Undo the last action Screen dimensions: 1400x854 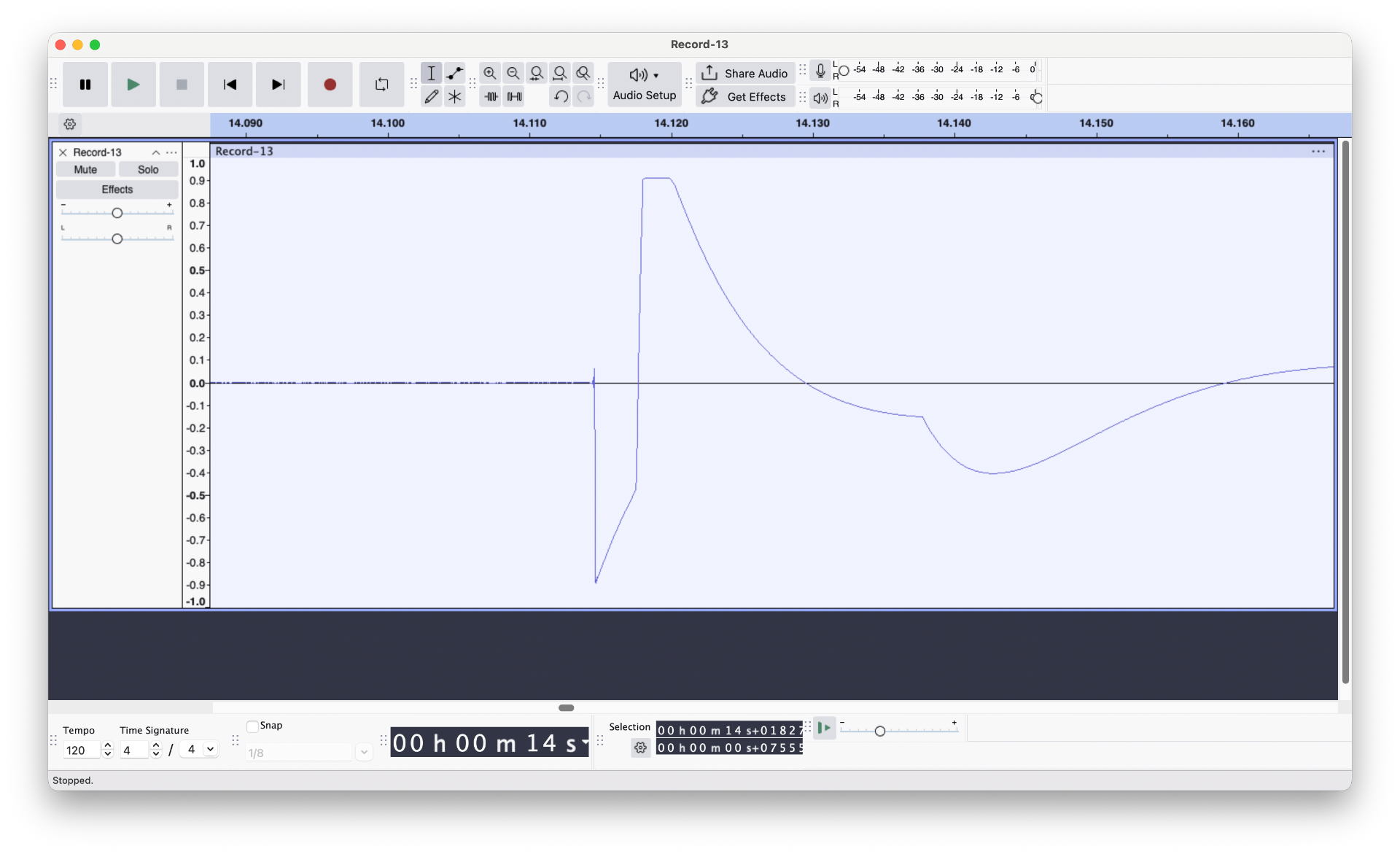click(x=560, y=96)
